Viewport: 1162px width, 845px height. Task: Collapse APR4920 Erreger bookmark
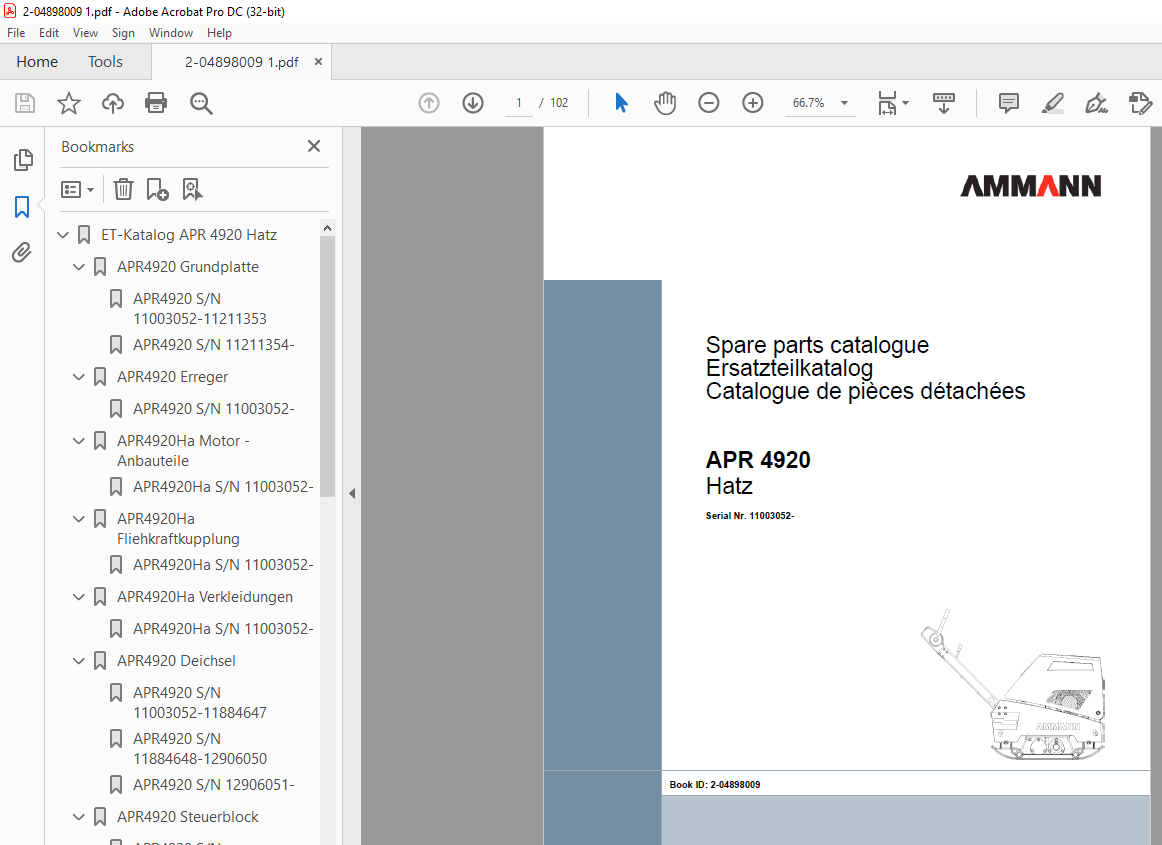(x=79, y=377)
